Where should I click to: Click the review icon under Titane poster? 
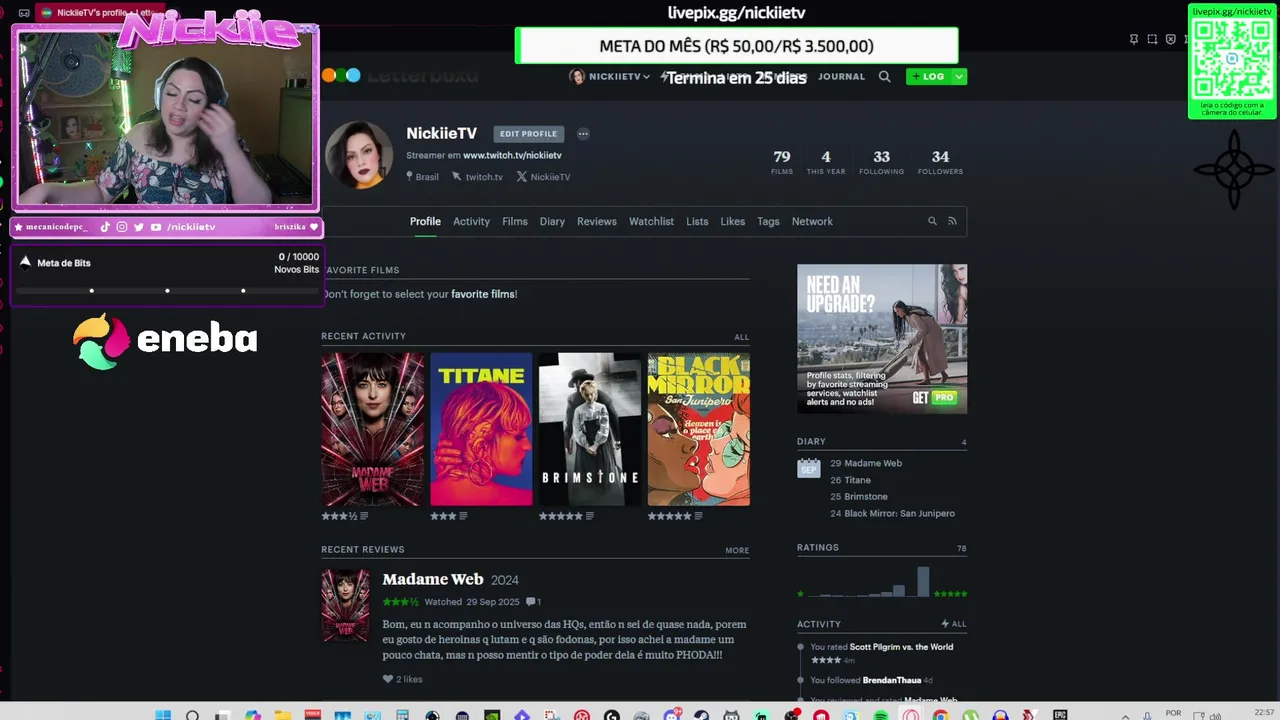coord(463,516)
